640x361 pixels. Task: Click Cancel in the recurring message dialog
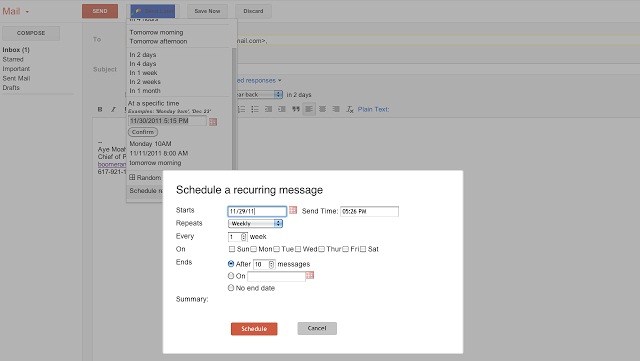317,328
